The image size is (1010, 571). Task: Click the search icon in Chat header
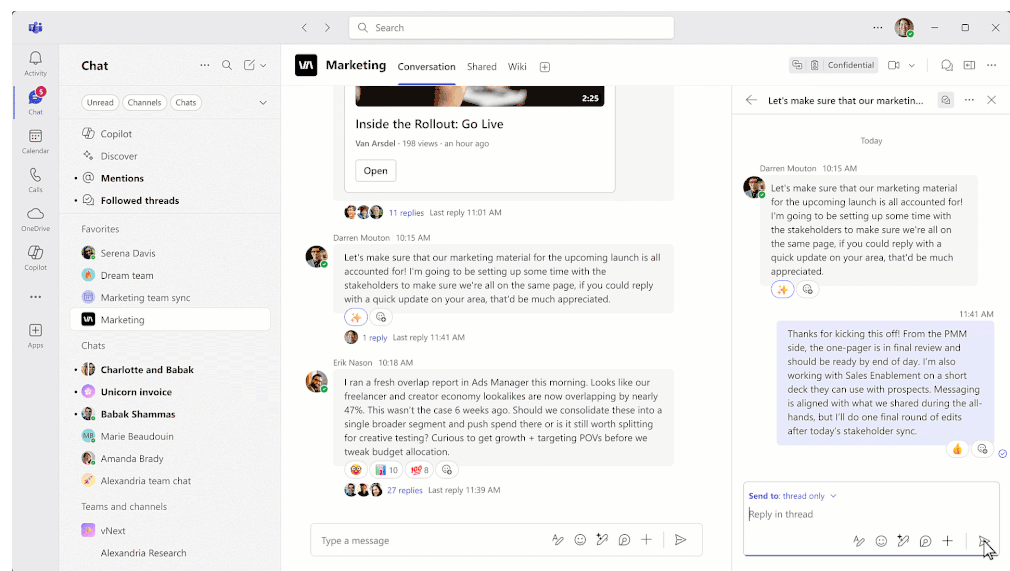click(227, 65)
